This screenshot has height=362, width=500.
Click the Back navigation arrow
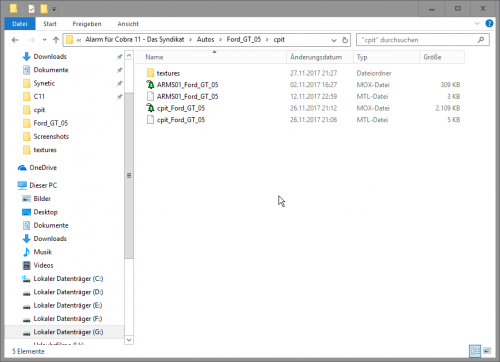point(15,40)
